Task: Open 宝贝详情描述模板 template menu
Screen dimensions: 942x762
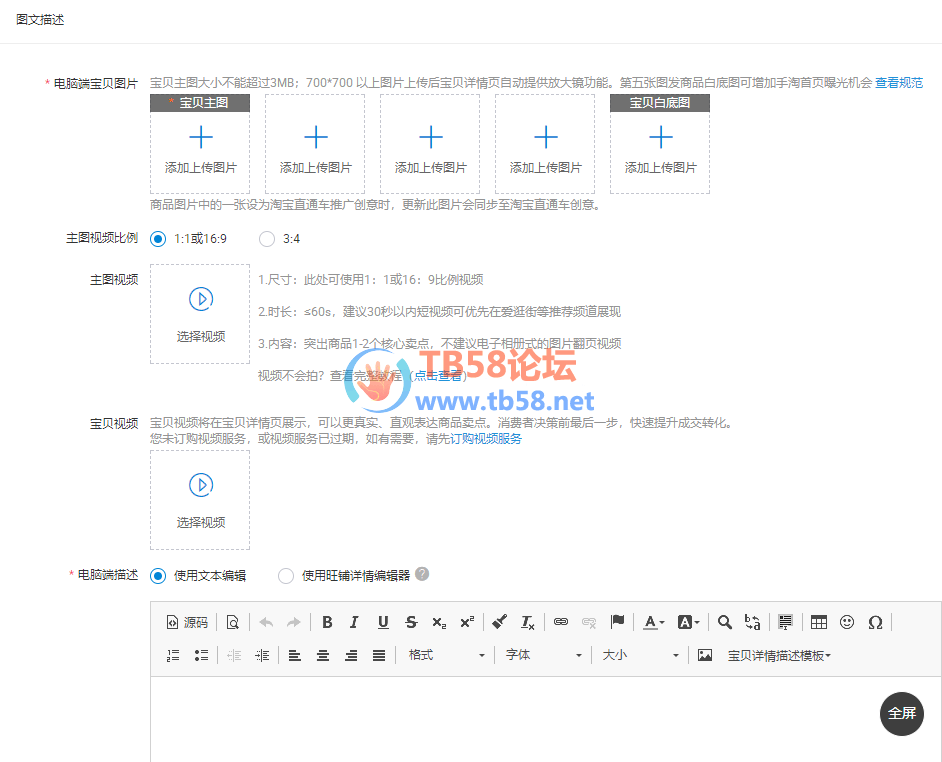Action: pos(779,656)
